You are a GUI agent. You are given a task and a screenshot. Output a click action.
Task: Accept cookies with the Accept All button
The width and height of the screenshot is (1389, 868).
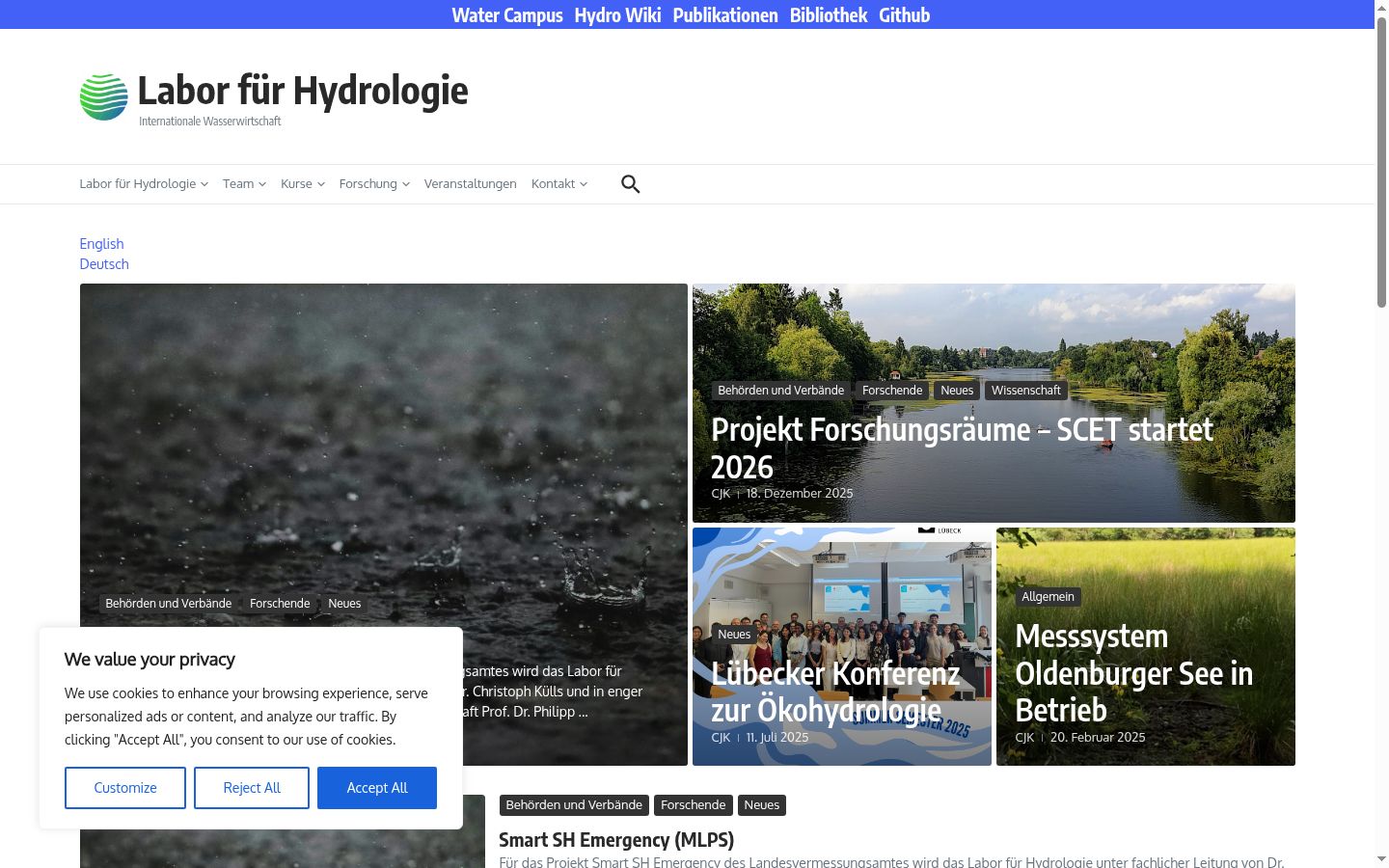pos(377,788)
